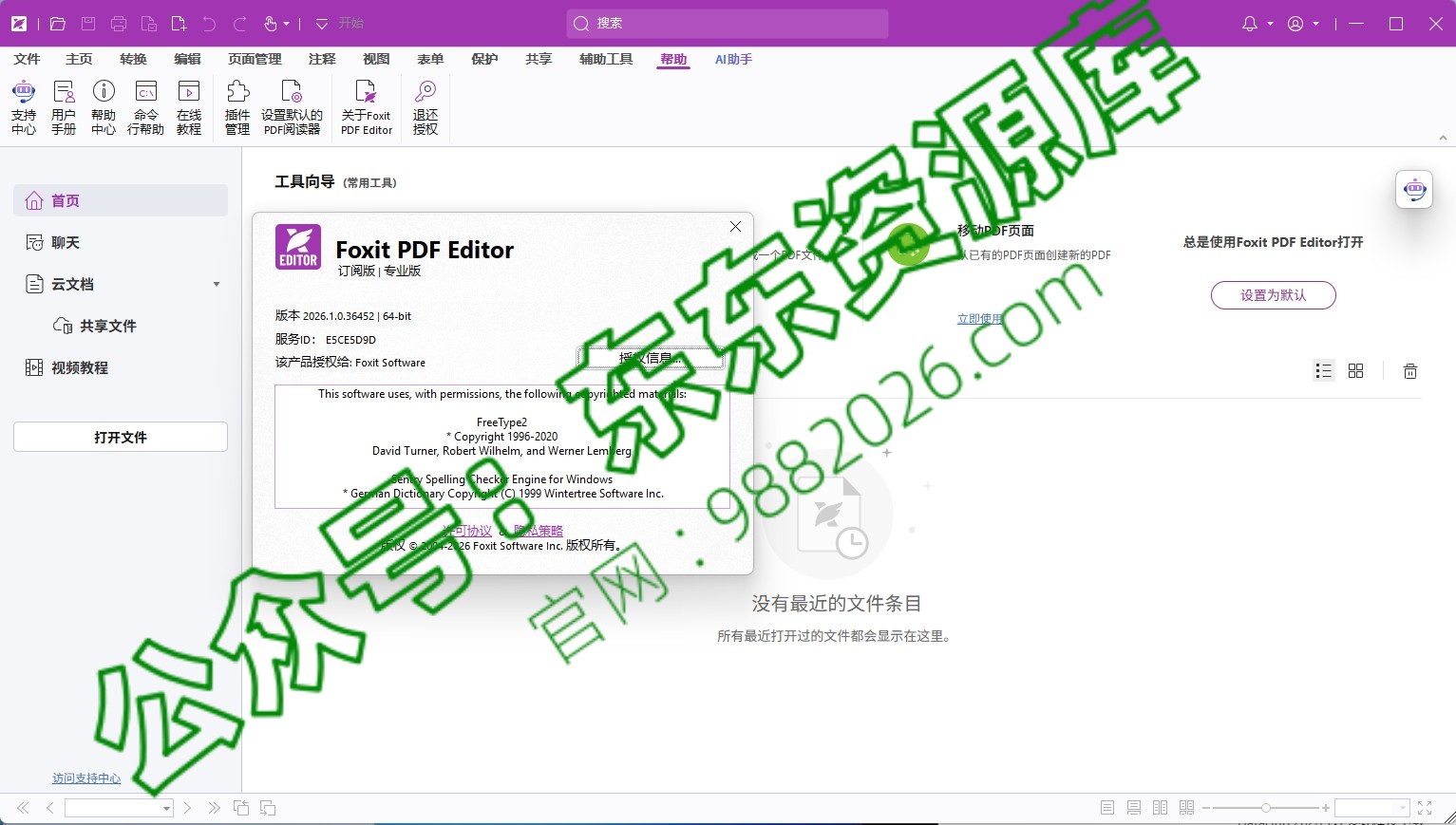
Task: Enable single page view in status bar
Action: coord(1106,808)
